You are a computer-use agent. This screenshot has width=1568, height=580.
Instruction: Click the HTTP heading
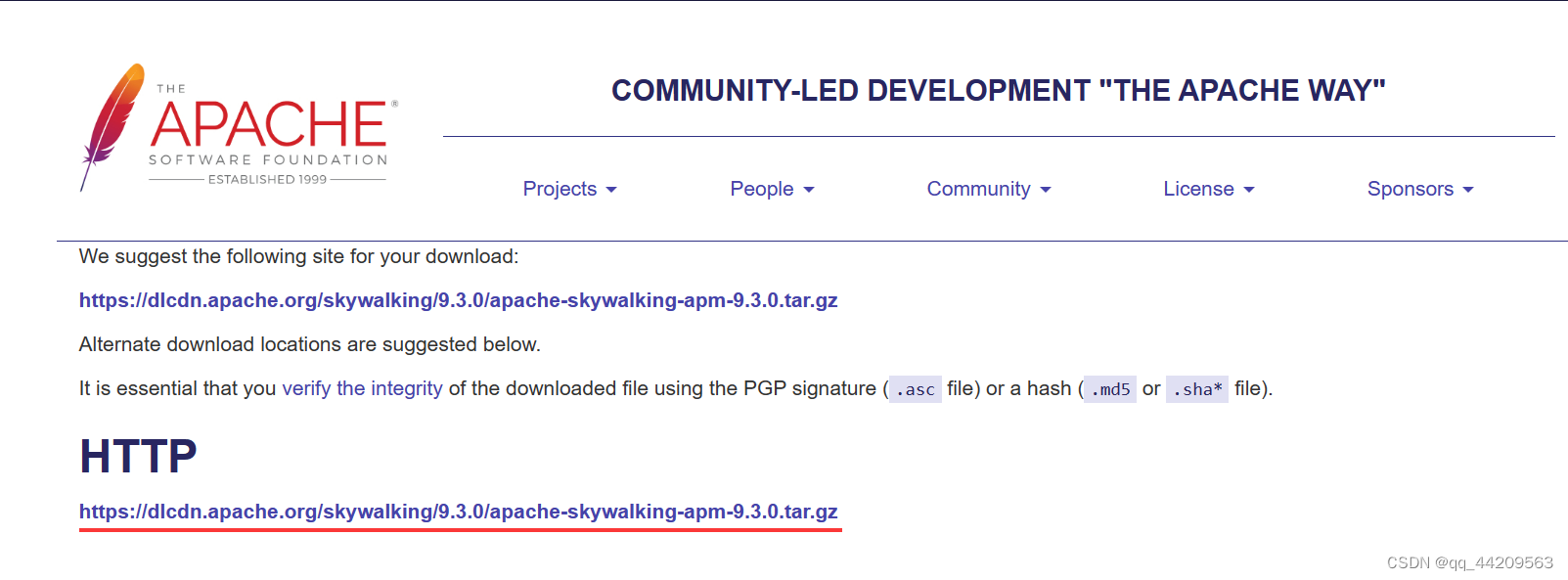(138, 456)
